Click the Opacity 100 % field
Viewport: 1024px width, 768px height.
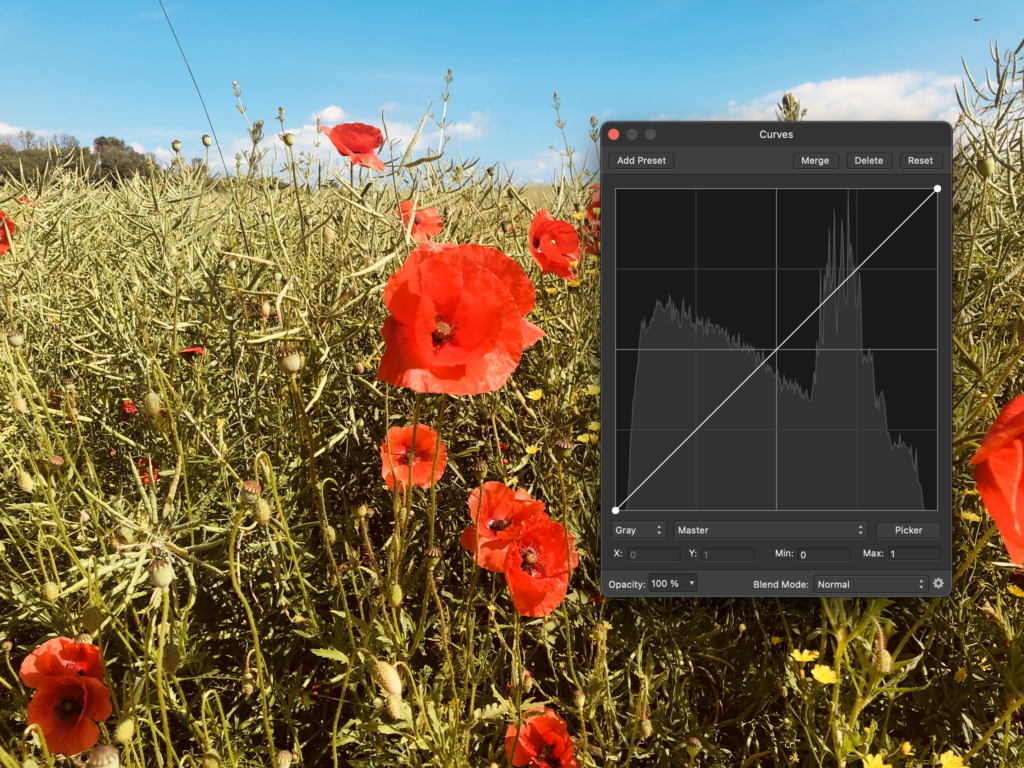click(667, 584)
